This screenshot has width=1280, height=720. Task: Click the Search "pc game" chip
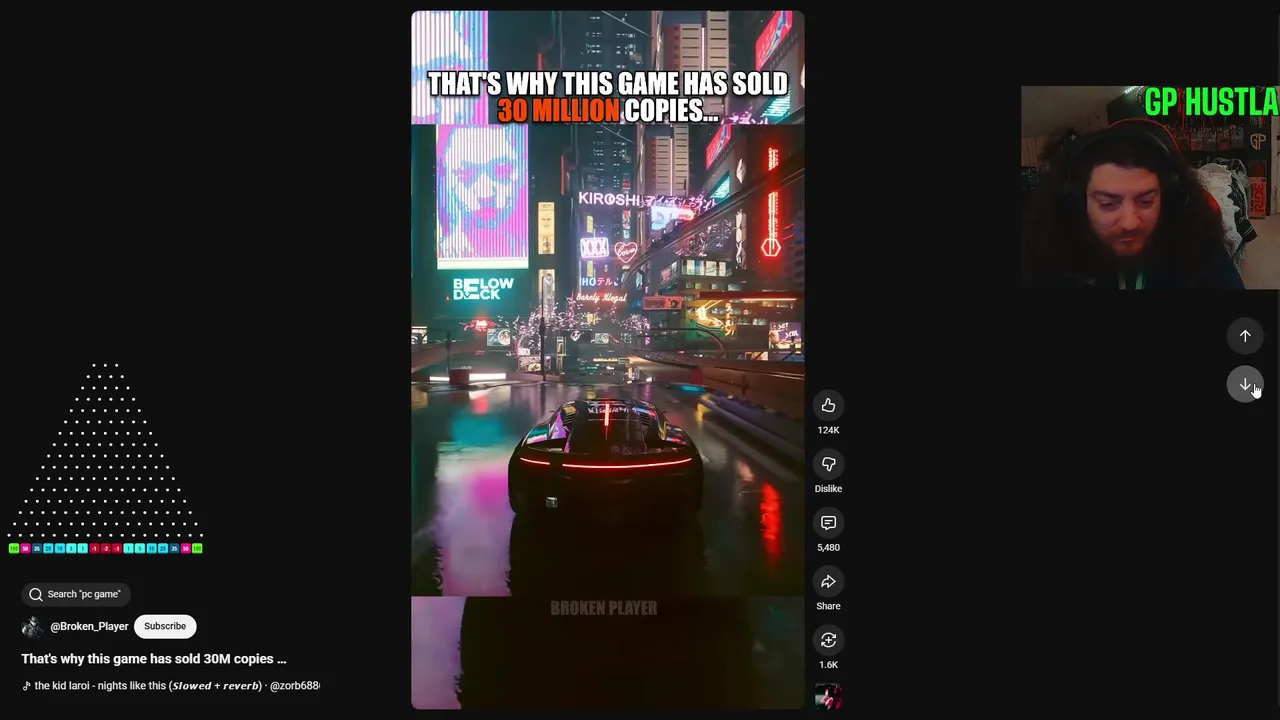pyautogui.click(x=76, y=594)
